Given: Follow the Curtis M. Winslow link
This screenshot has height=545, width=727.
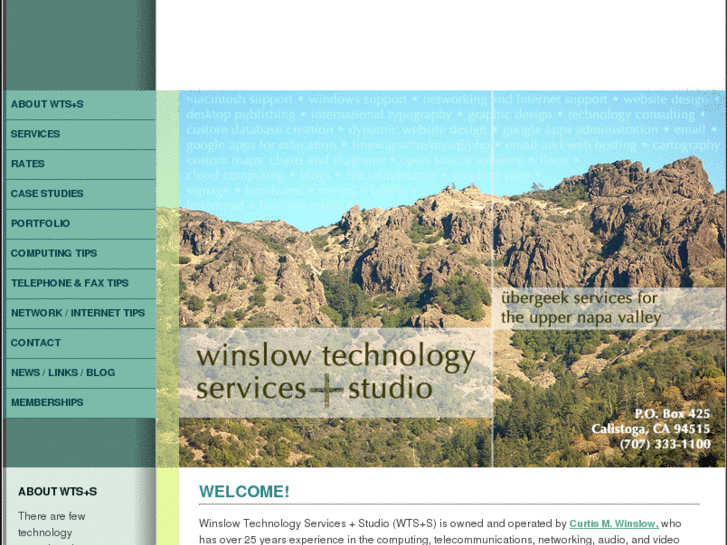Looking at the screenshot, I should click(613, 524).
